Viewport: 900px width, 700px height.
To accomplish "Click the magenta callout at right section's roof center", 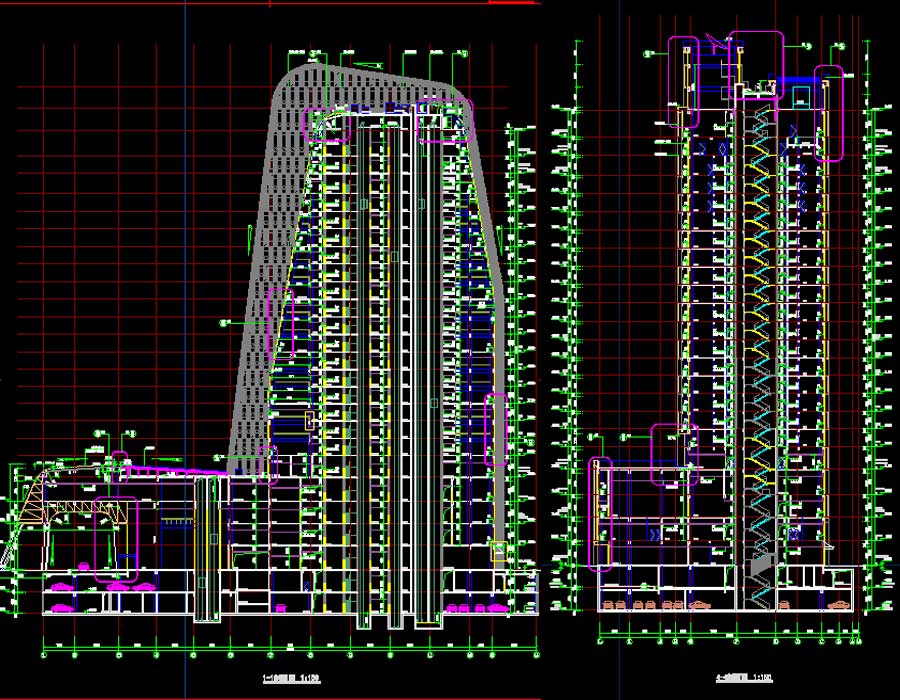I will pos(755,63).
